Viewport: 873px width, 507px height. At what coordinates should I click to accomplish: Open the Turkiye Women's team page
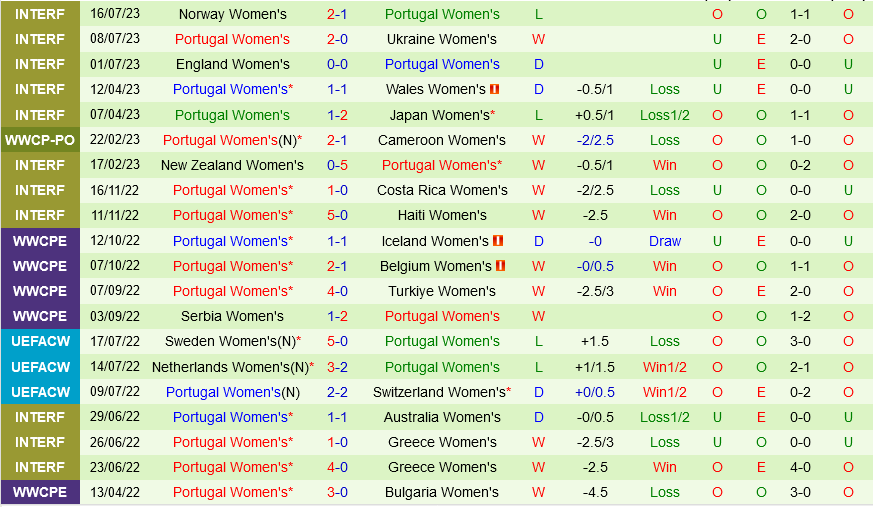[442, 291]
